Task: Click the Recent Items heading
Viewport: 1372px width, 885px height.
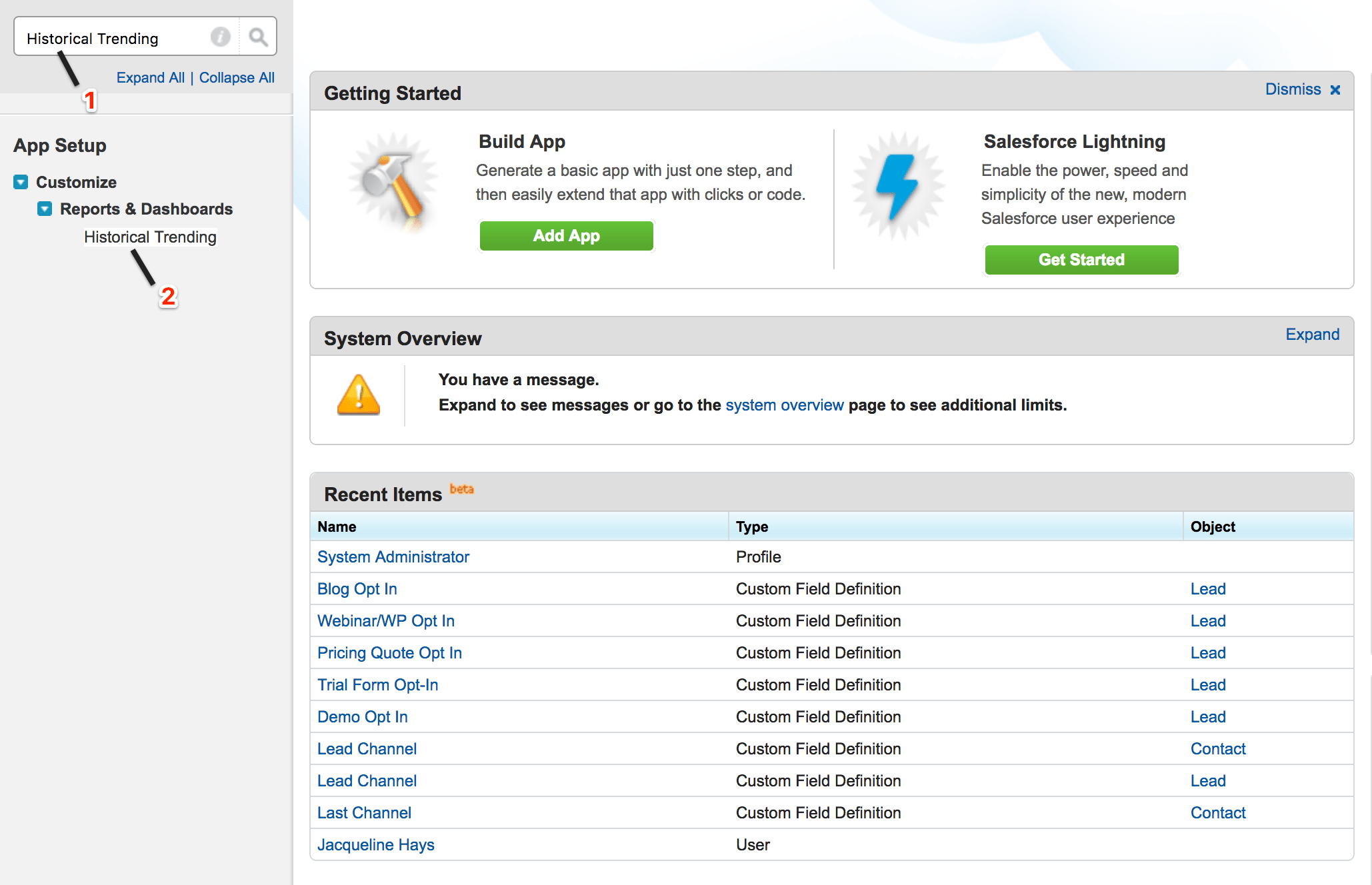Action: coord(383,494)
